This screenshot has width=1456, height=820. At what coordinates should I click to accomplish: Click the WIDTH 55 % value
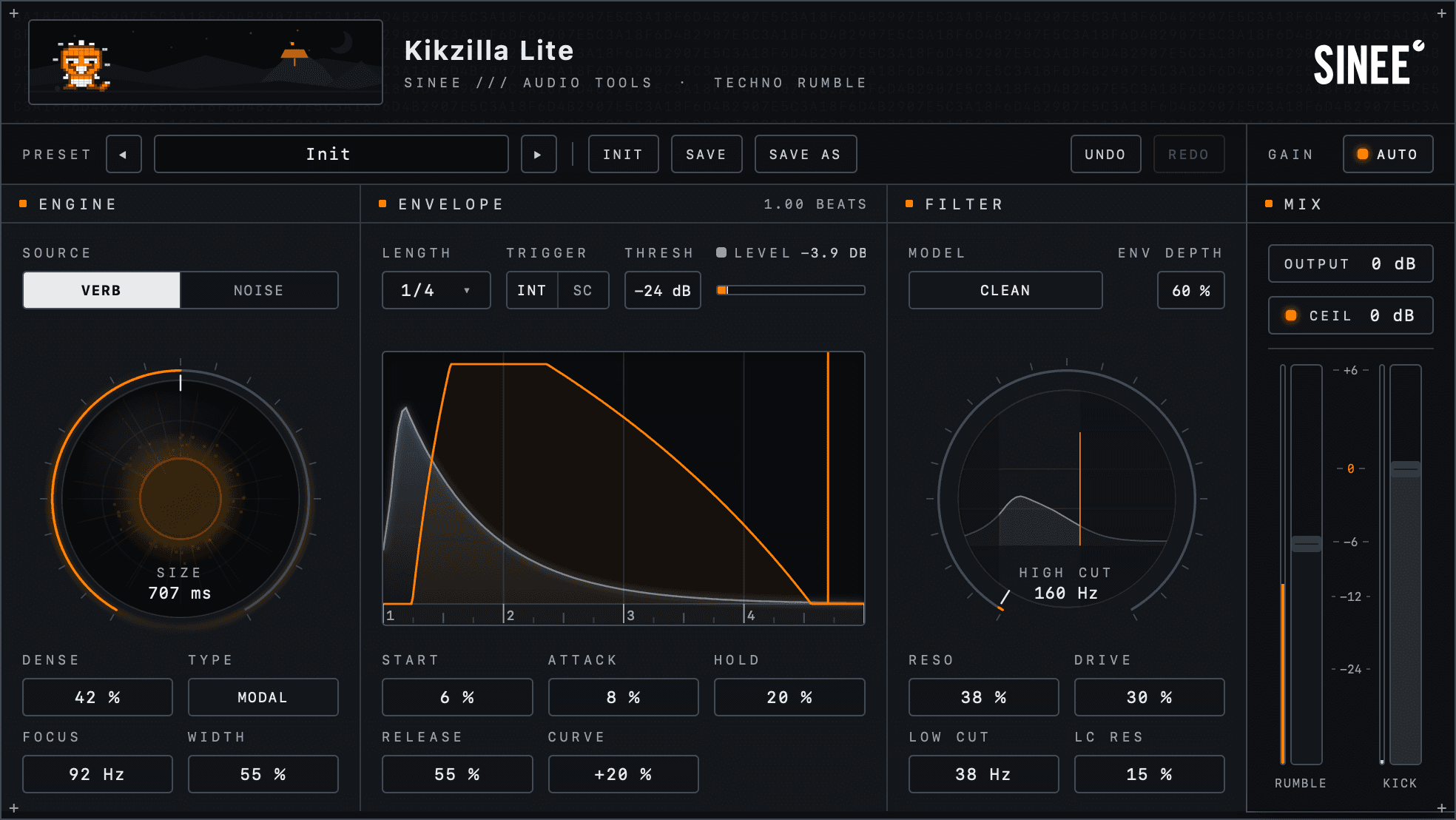(263, 774)
